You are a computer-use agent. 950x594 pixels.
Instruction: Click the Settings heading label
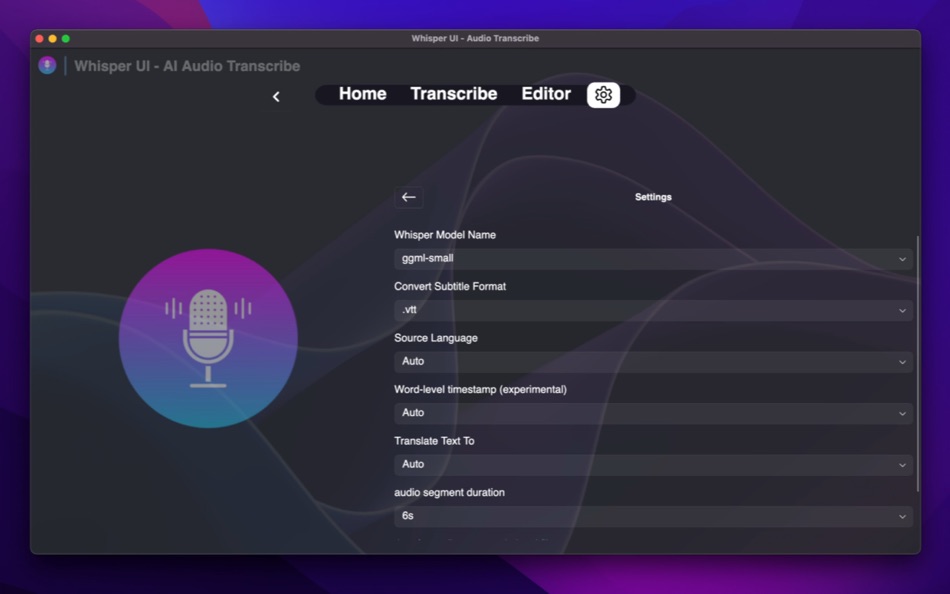pyautogui.click(x=653, y=197)
